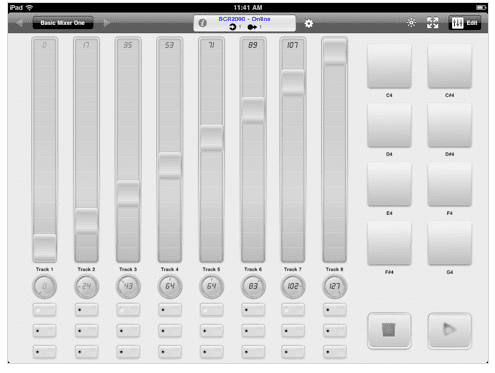Tap the brightness sun icon
The height and width of the screenshot is (373, 495).
coord(411,23)
